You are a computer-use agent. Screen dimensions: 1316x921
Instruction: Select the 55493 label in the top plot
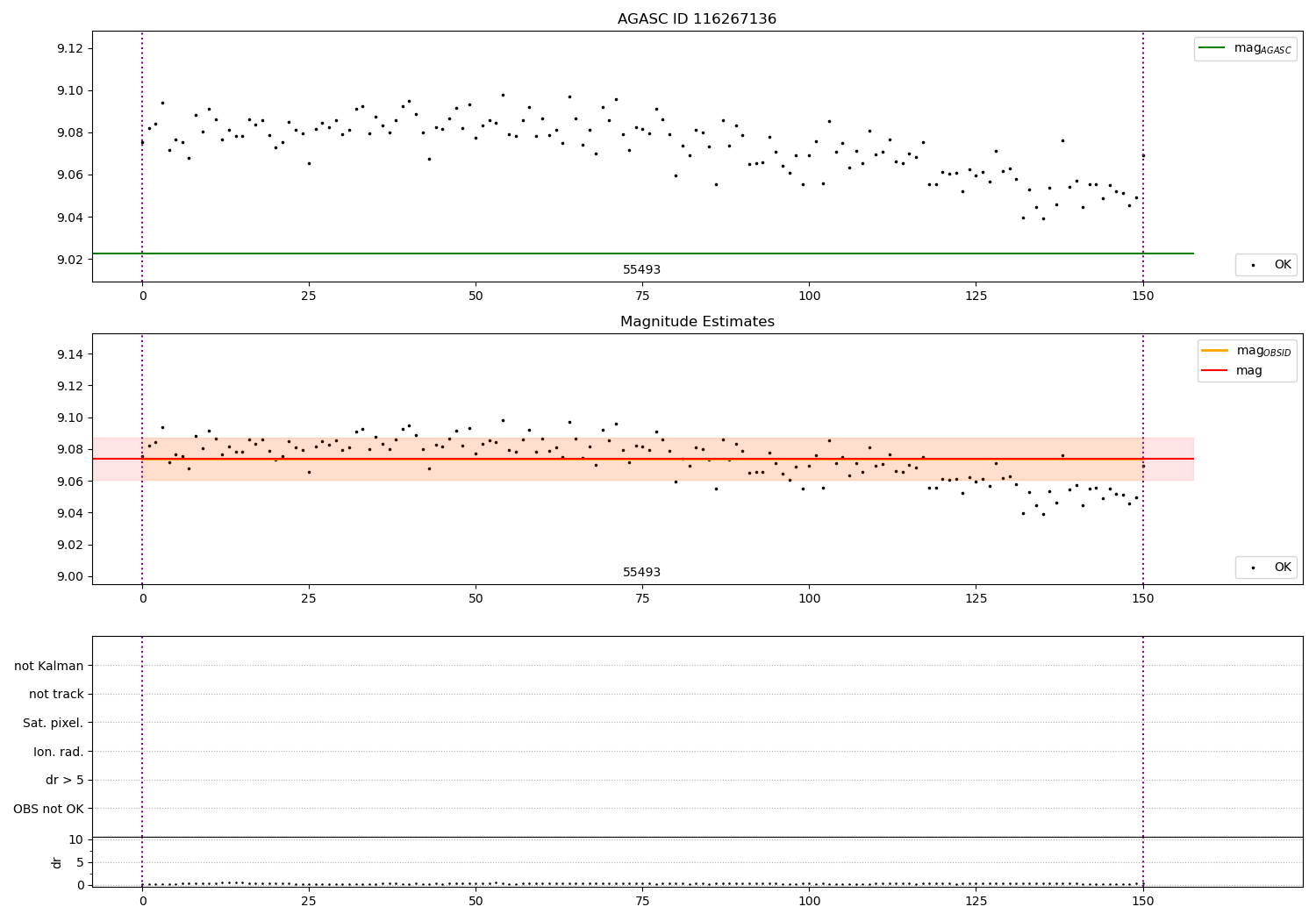pos(641,269)
